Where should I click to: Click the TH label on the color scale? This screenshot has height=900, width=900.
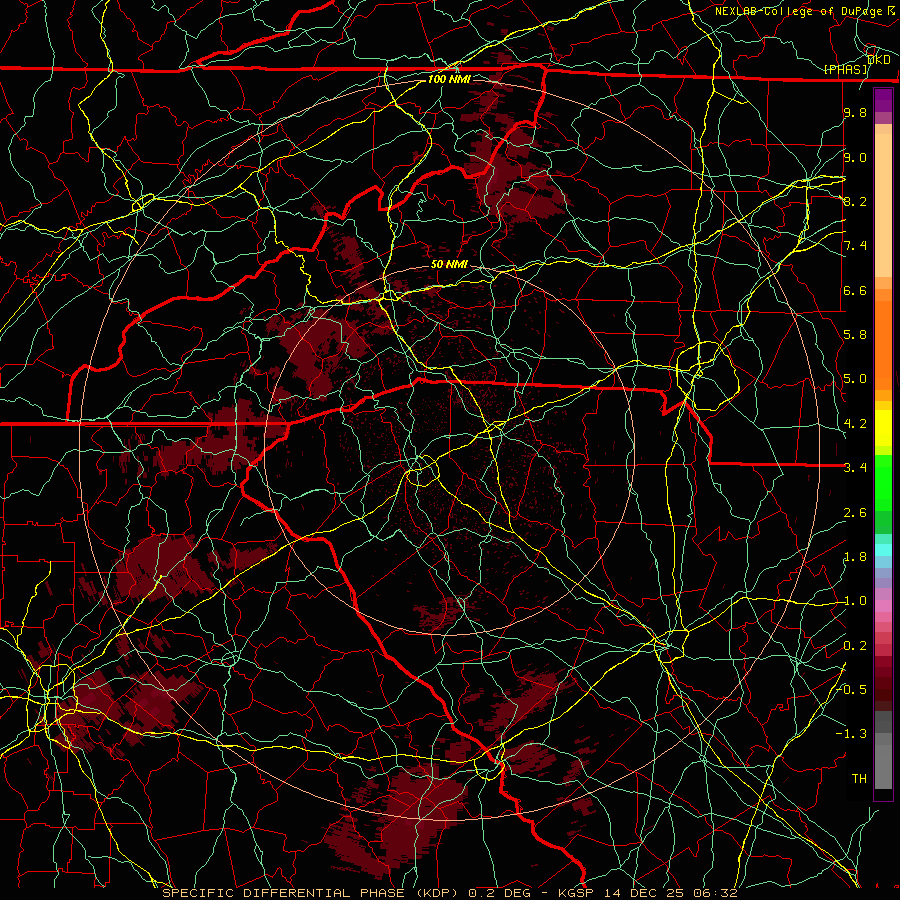tap(859, 778)
